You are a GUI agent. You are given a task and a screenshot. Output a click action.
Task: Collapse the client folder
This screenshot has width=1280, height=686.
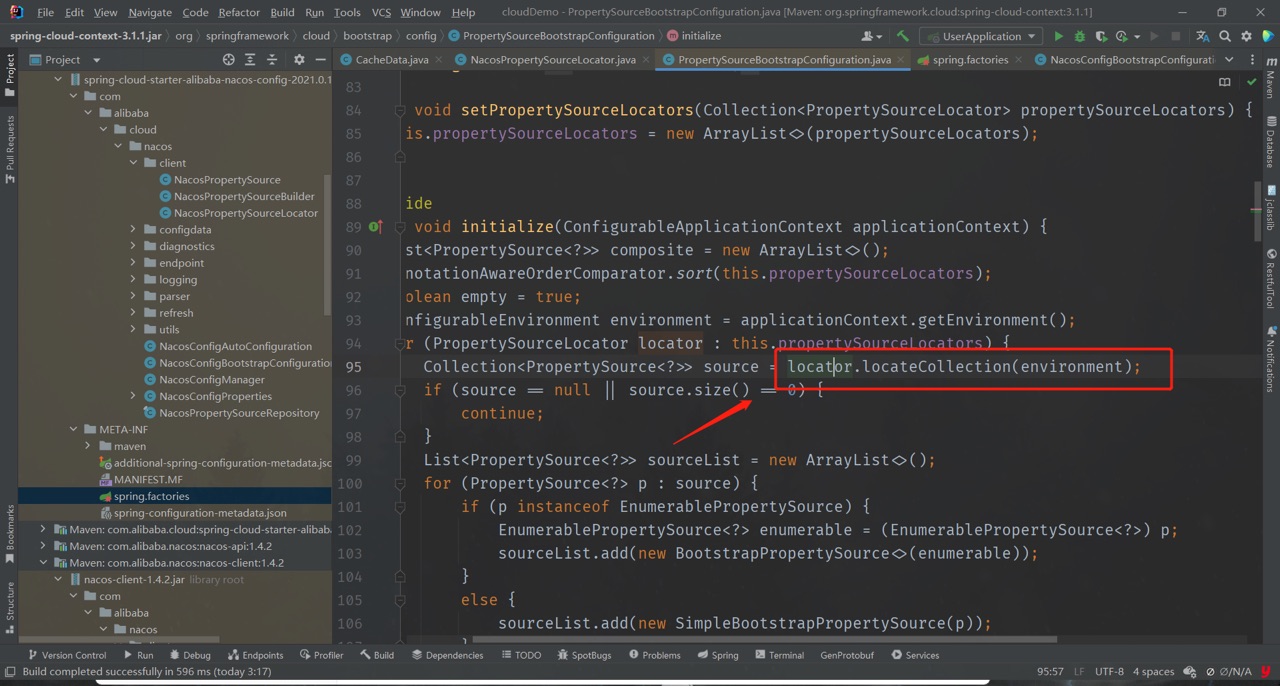tap(134, 163)
